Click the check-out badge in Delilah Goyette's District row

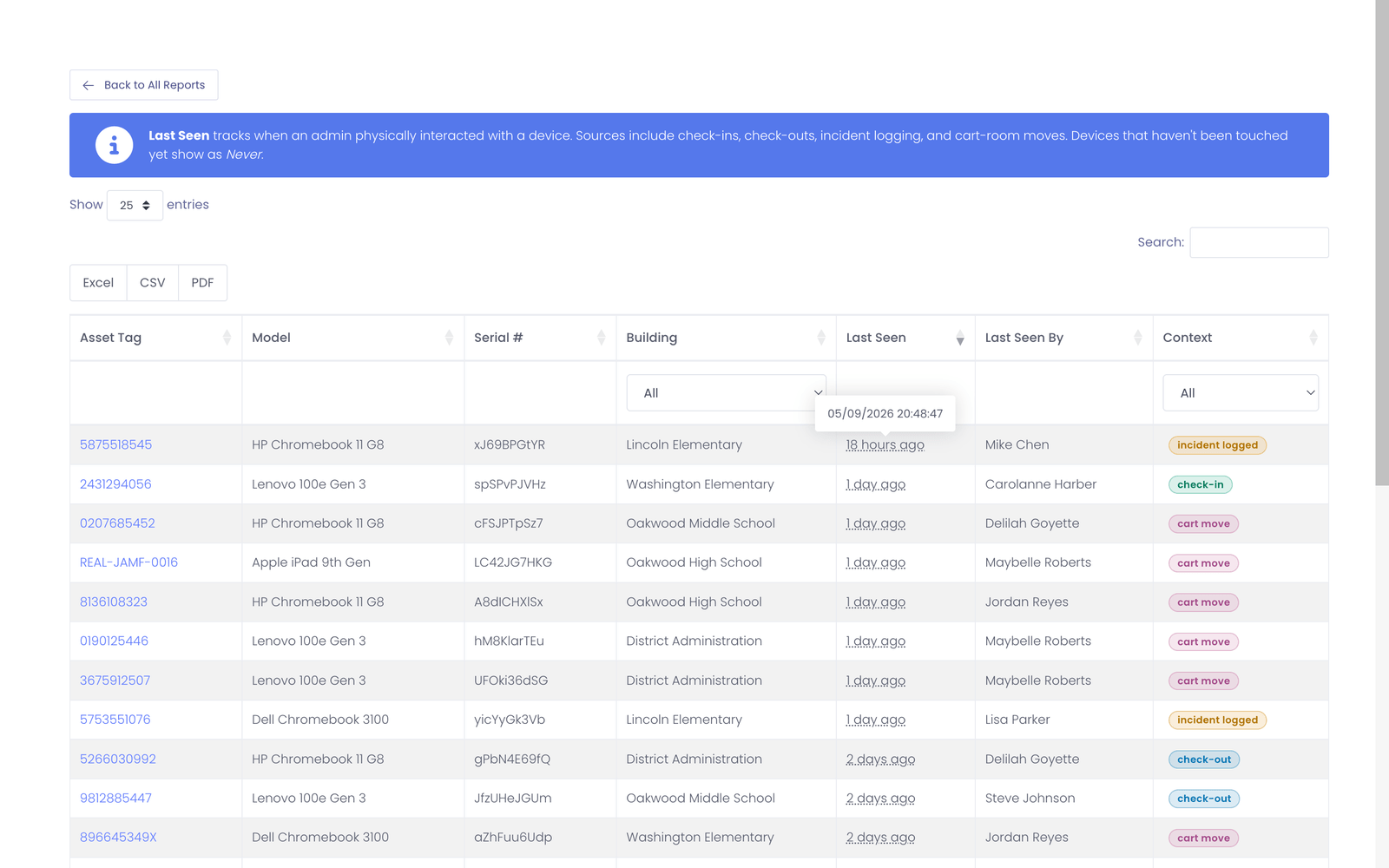(1203, 759)
